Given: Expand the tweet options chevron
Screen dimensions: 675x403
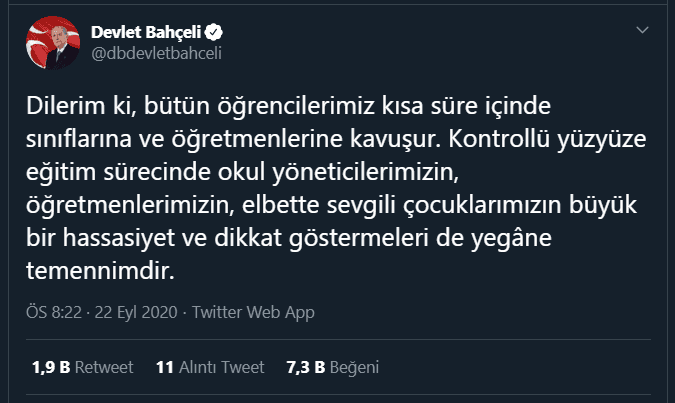Looking at the screenshot, I should click(643, 31).
